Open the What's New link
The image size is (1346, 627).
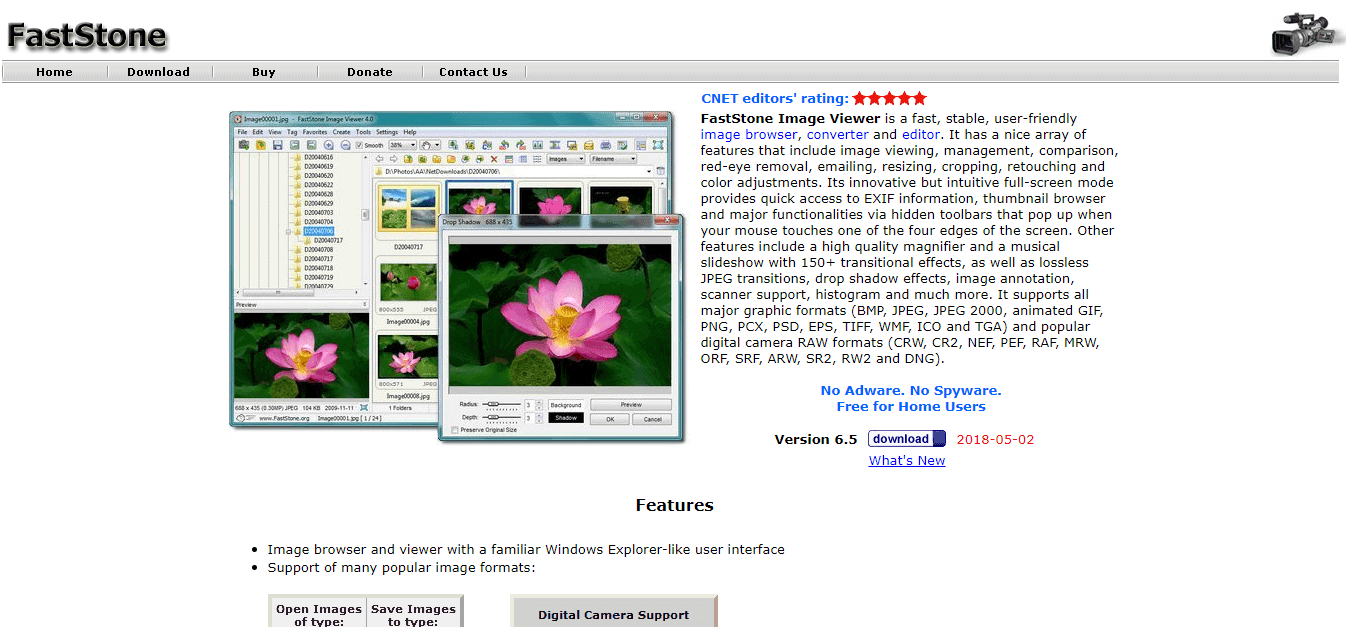coord(906,460)
